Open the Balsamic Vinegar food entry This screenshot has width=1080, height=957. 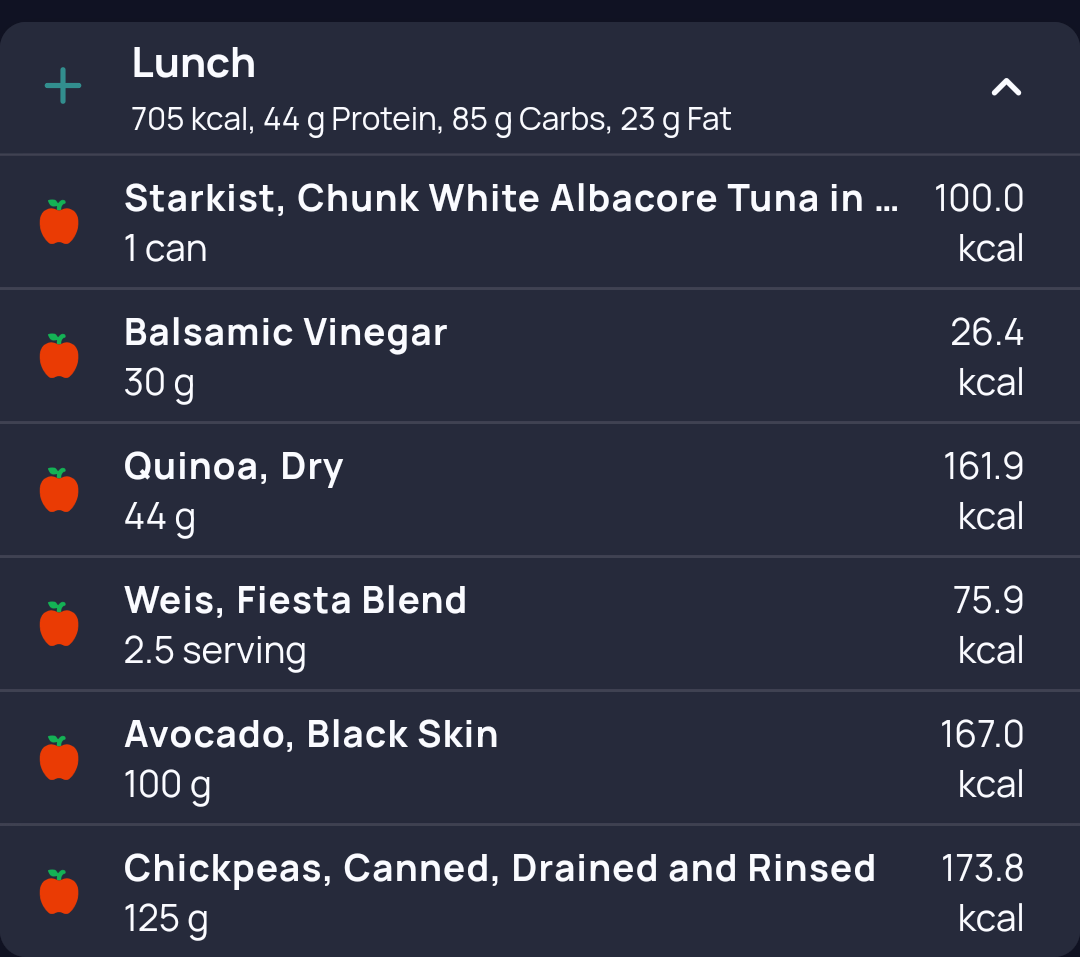(x=285, y=333)
